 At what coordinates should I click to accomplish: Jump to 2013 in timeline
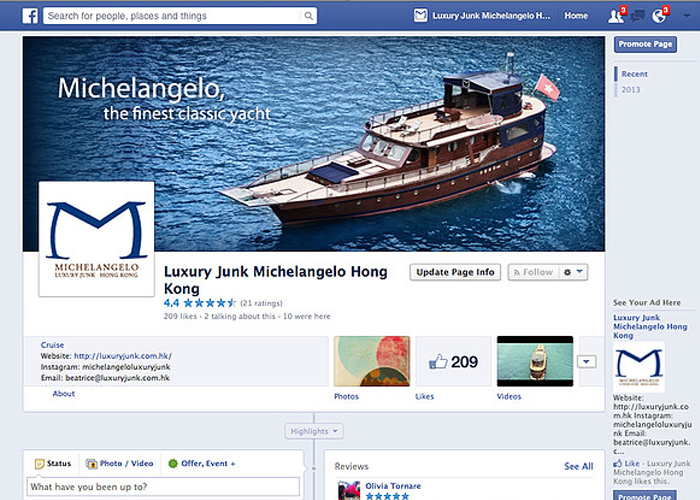click(631, 90)
